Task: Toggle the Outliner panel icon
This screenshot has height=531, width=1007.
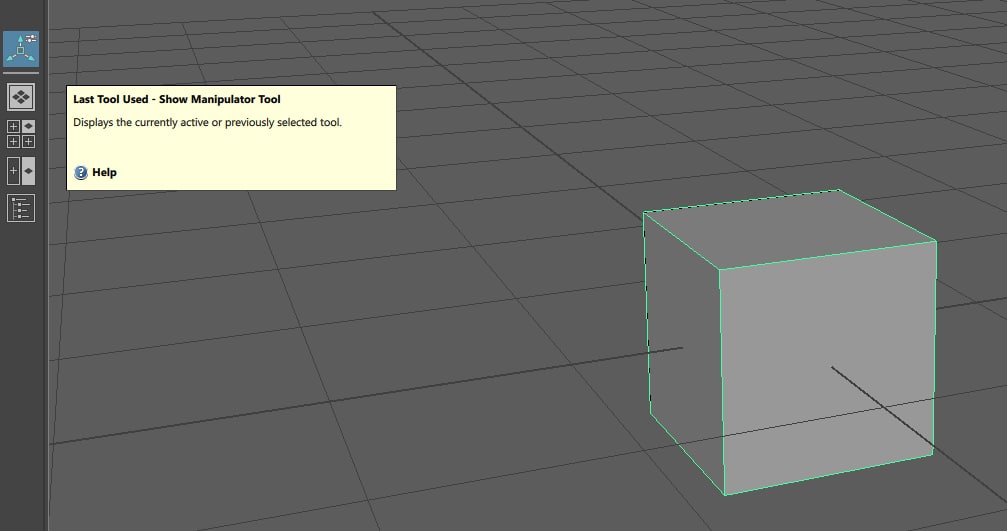Action: point(21,208)
